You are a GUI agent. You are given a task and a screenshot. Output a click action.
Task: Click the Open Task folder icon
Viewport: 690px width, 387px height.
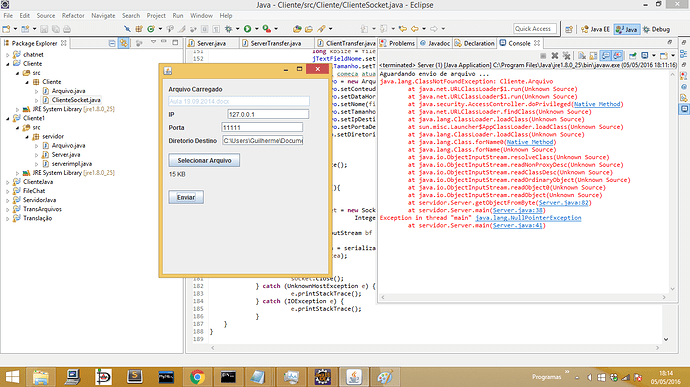coord(309,29)
